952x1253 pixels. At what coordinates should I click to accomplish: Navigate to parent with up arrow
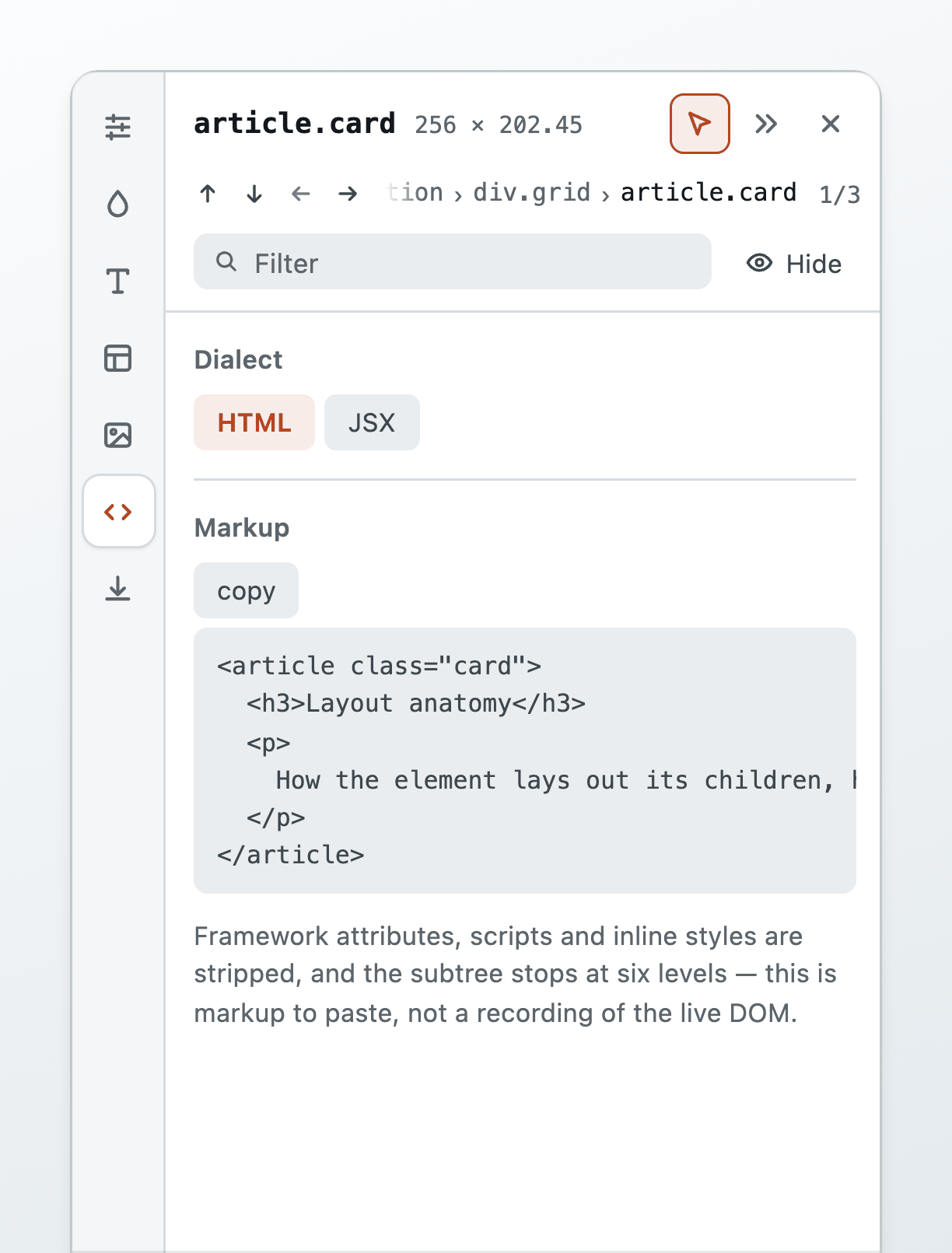(x=208, y=193)
